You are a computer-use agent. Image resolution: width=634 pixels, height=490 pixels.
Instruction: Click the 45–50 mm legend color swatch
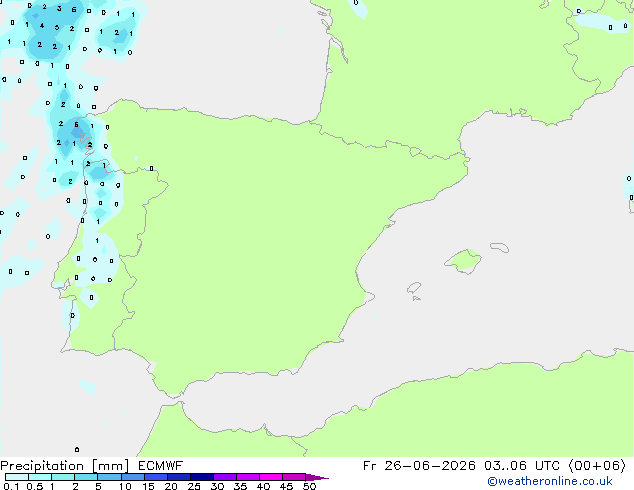294,477
